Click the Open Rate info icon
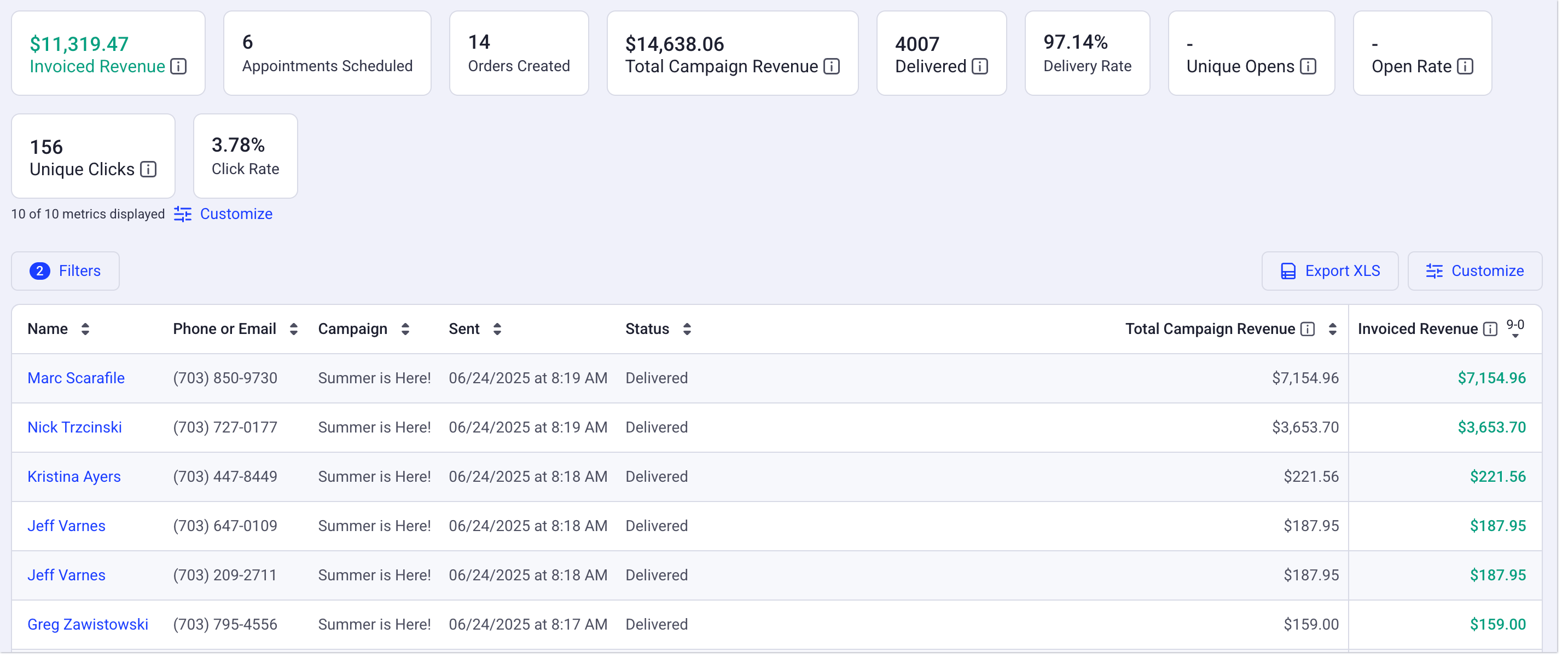 (1465, 67)
